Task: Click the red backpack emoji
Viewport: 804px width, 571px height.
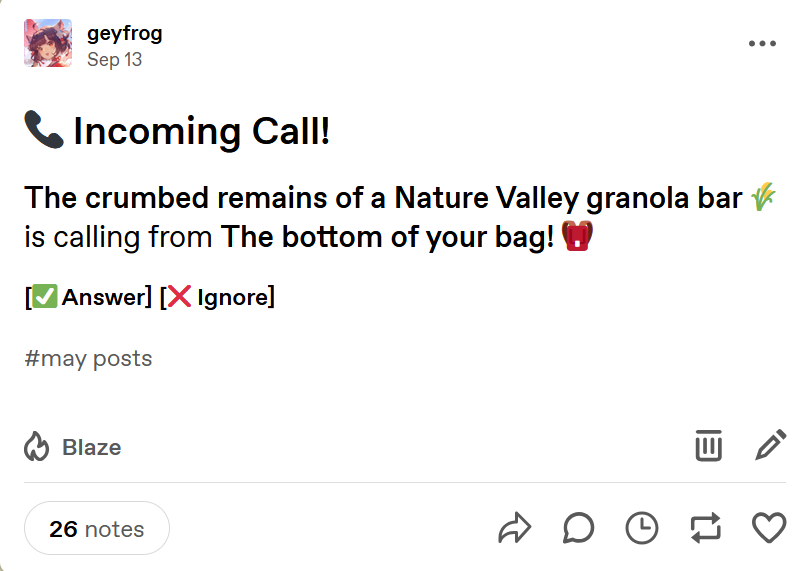Action: coord(577,236)
